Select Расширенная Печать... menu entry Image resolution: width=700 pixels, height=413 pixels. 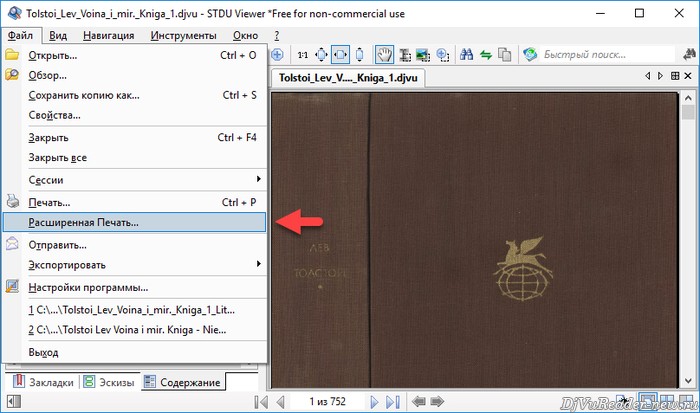pos(134,222)
